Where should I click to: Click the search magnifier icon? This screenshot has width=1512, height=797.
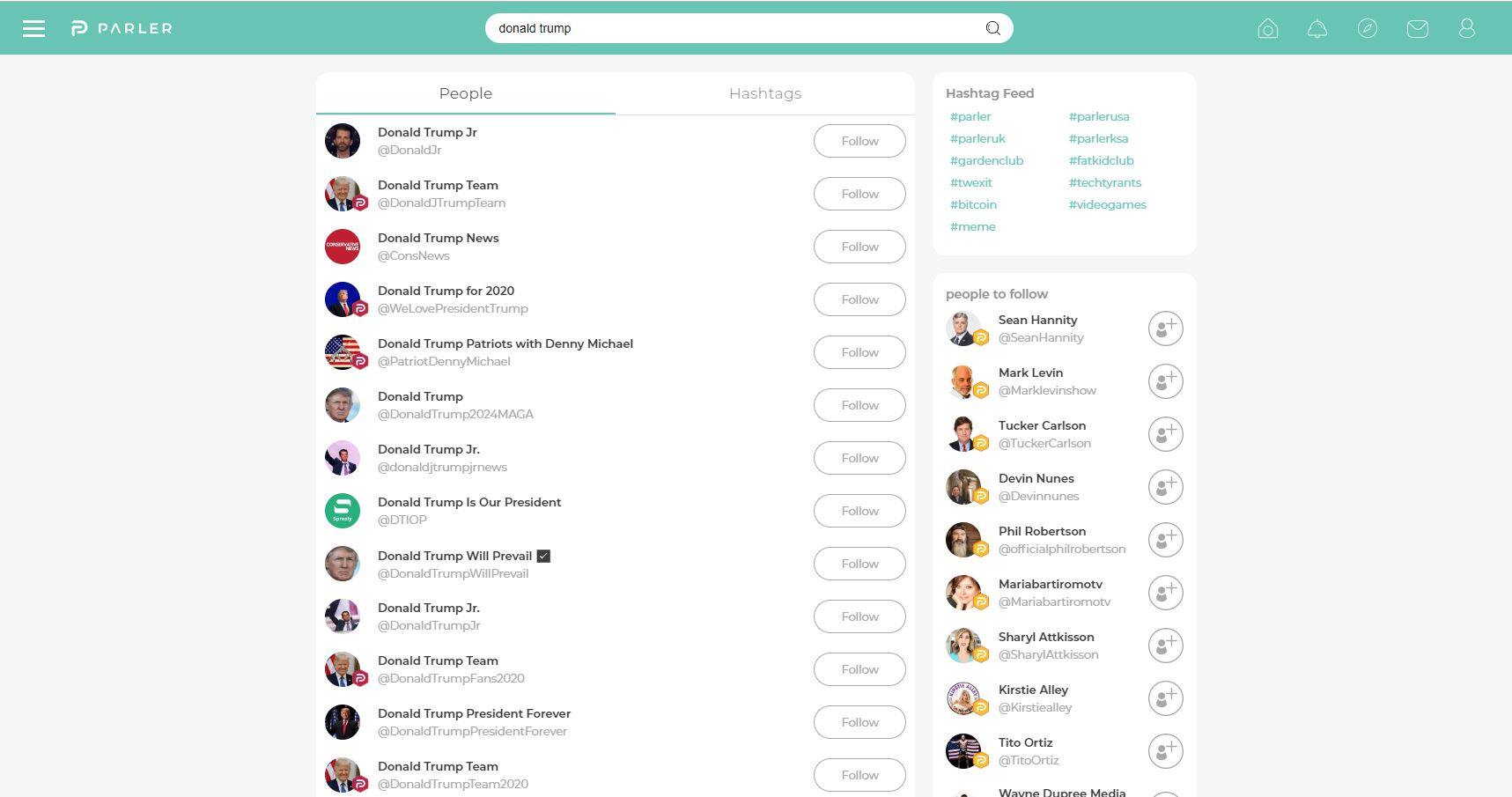pos(992,28)
